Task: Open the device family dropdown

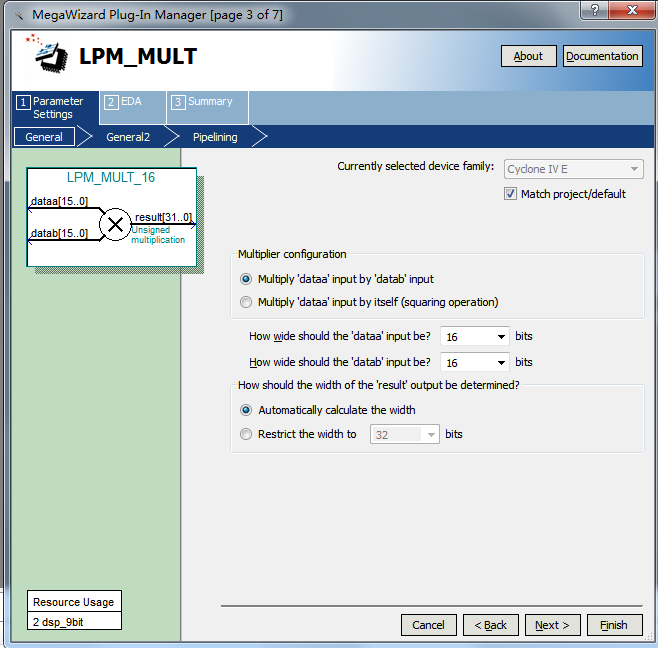Action: (x=573, y=169)
